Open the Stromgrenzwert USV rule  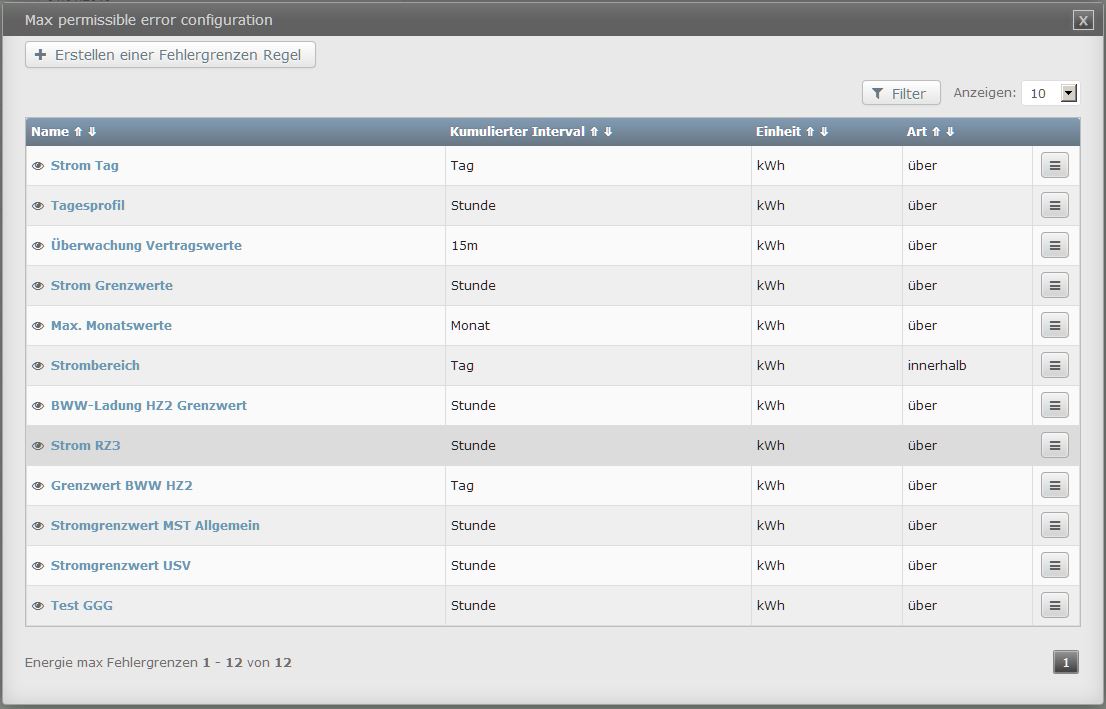point(121,565)
